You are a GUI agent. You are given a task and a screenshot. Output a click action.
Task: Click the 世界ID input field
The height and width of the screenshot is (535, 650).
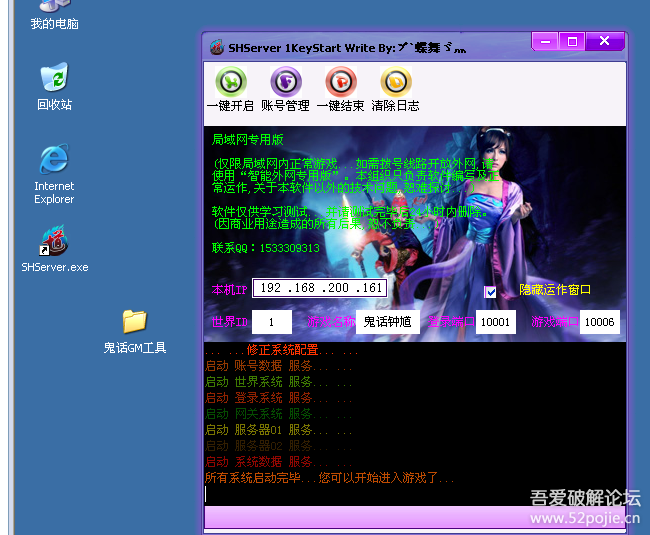coord(272,322)
